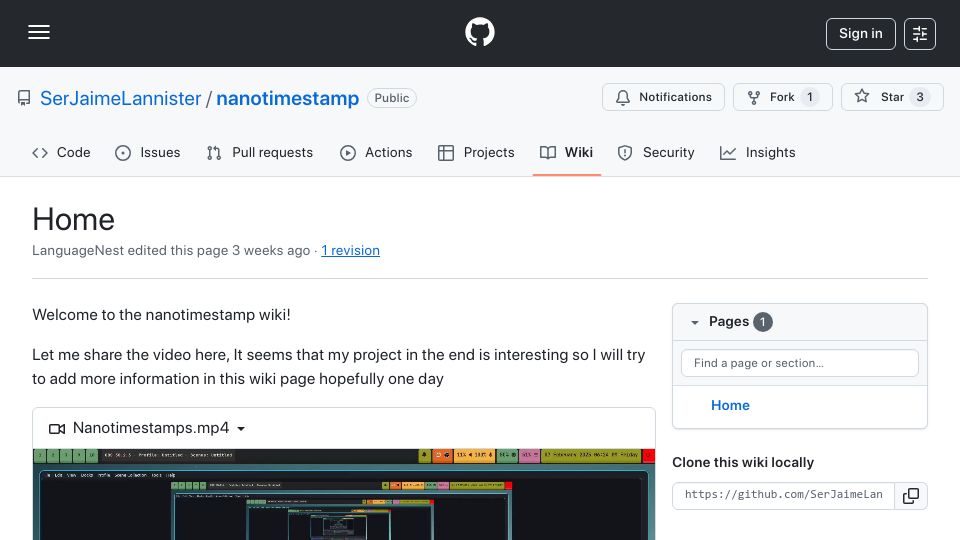This screenshot has height=540, width=960.
Task: Open the Insights tab
Action: point(757,152)
